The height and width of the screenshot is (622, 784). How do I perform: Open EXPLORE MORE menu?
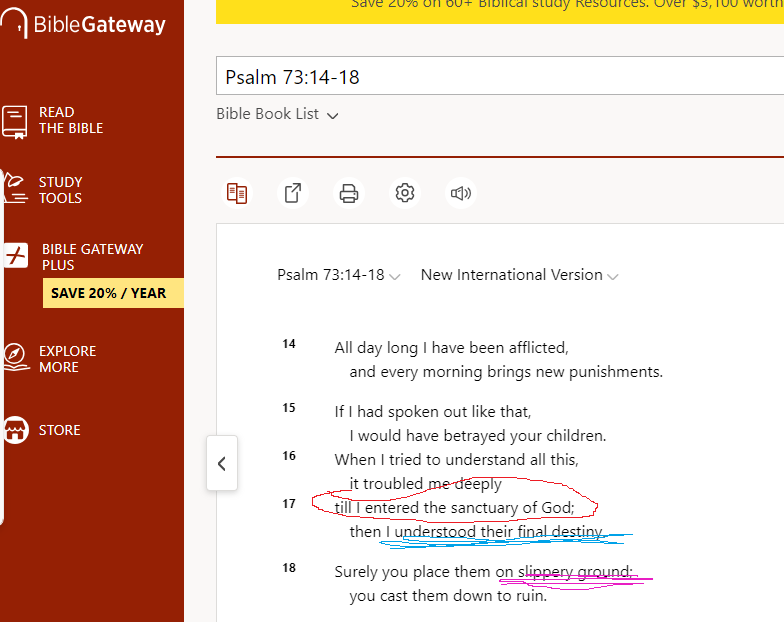(68, 359)
